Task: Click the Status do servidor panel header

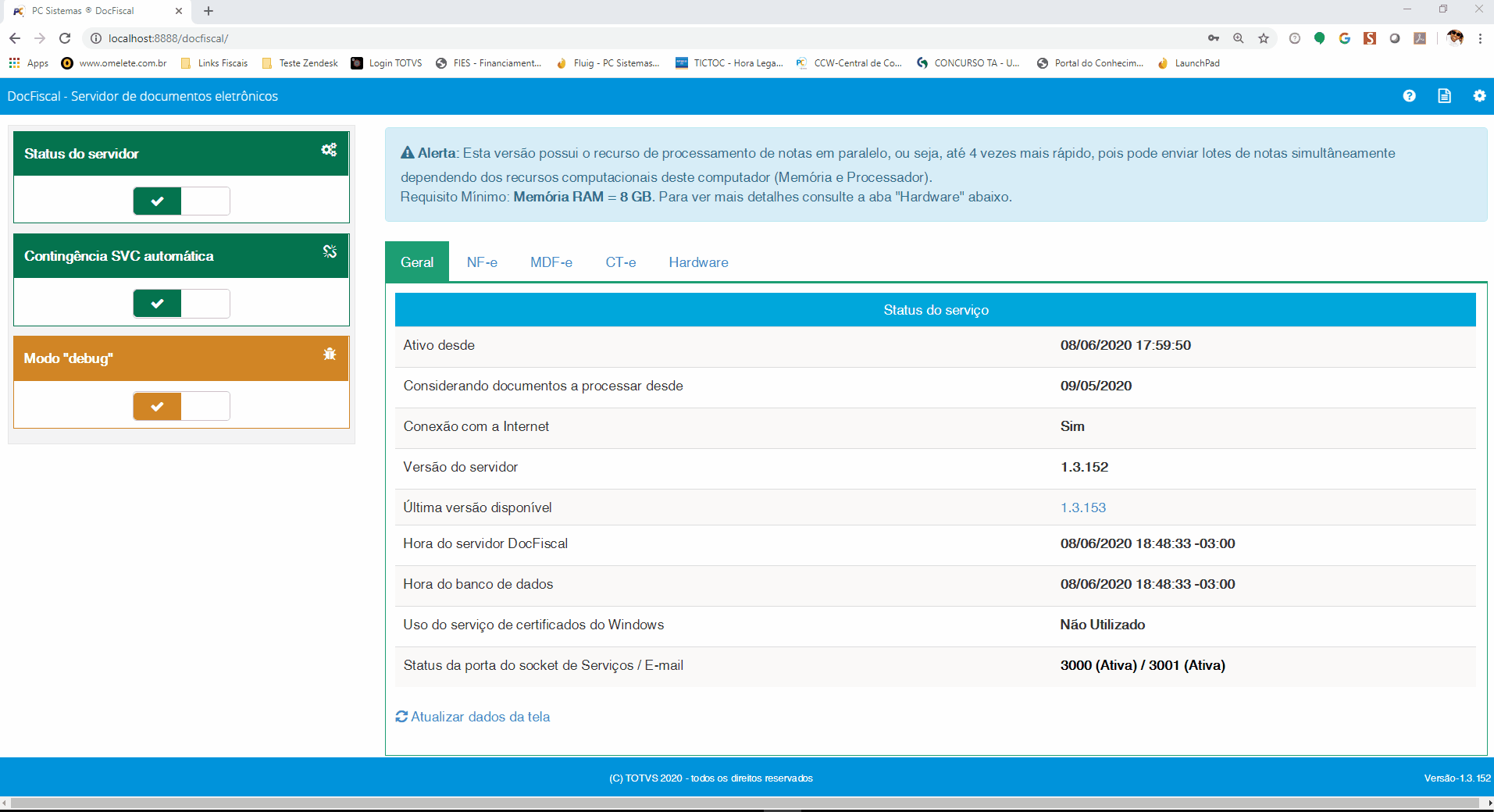Action: tap(181, 153)
